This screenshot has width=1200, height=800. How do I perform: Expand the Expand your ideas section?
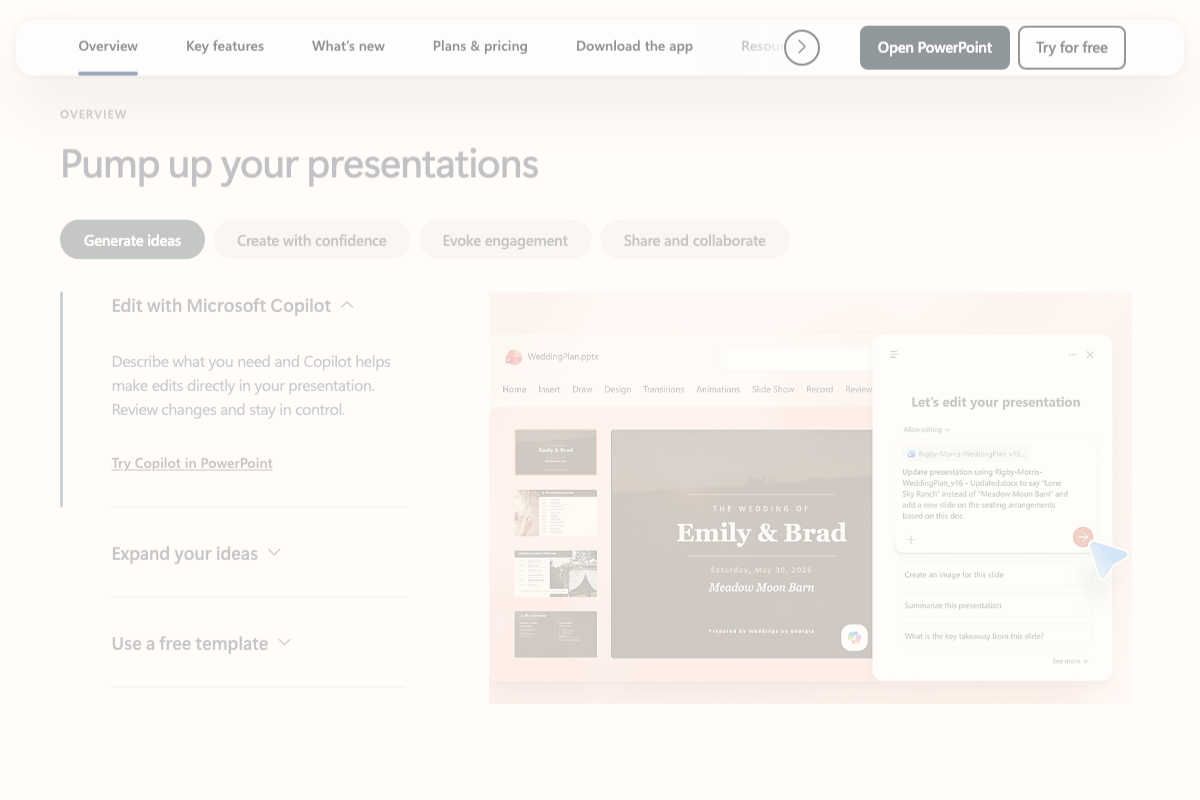tap(197, 553)
